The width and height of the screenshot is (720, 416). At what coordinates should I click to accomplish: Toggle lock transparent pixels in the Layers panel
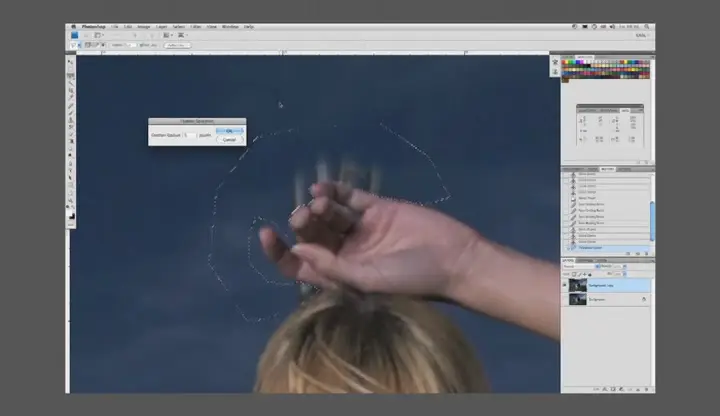tap(574, 274)
